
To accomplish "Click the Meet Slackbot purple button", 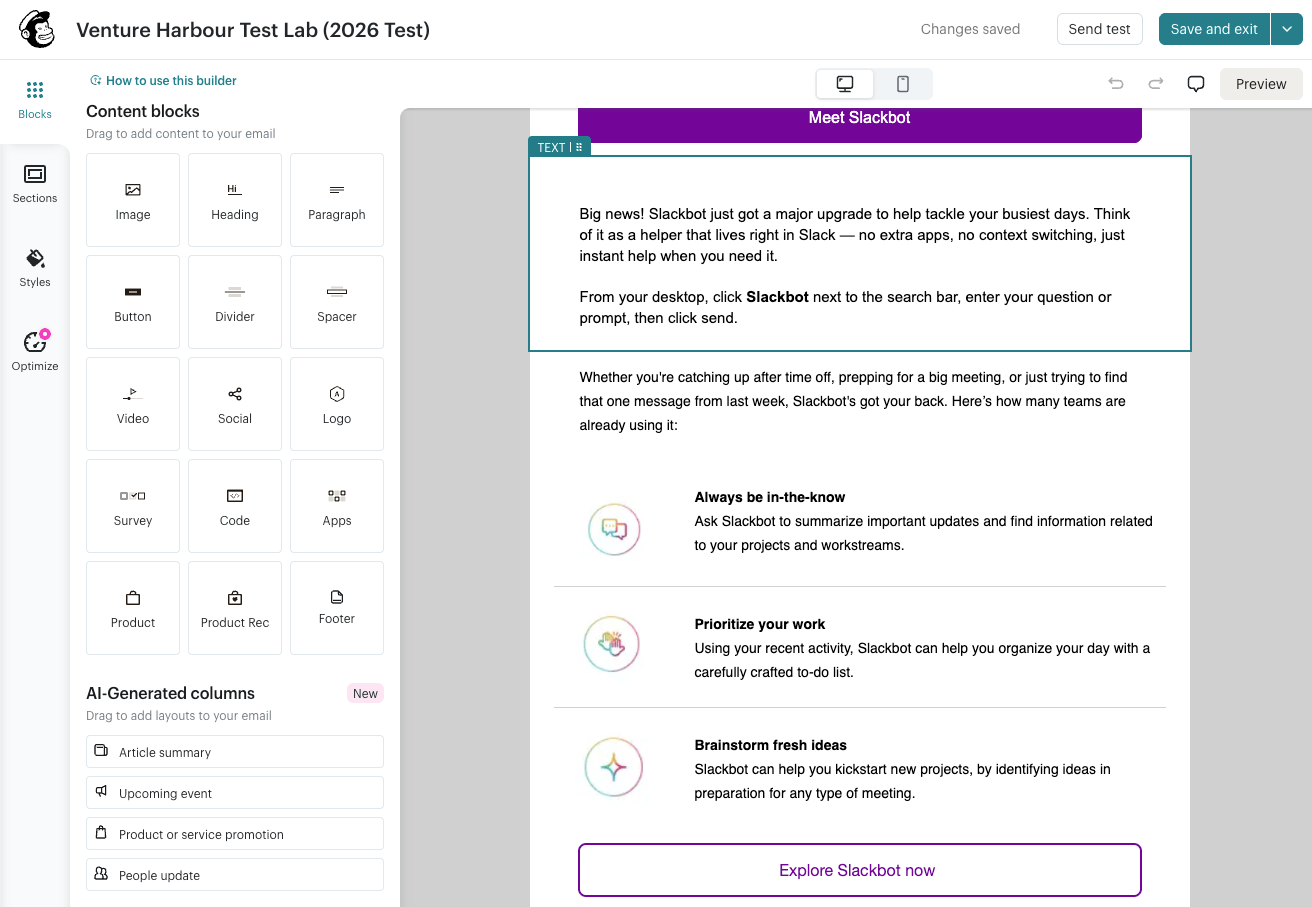I will point(860,123).
